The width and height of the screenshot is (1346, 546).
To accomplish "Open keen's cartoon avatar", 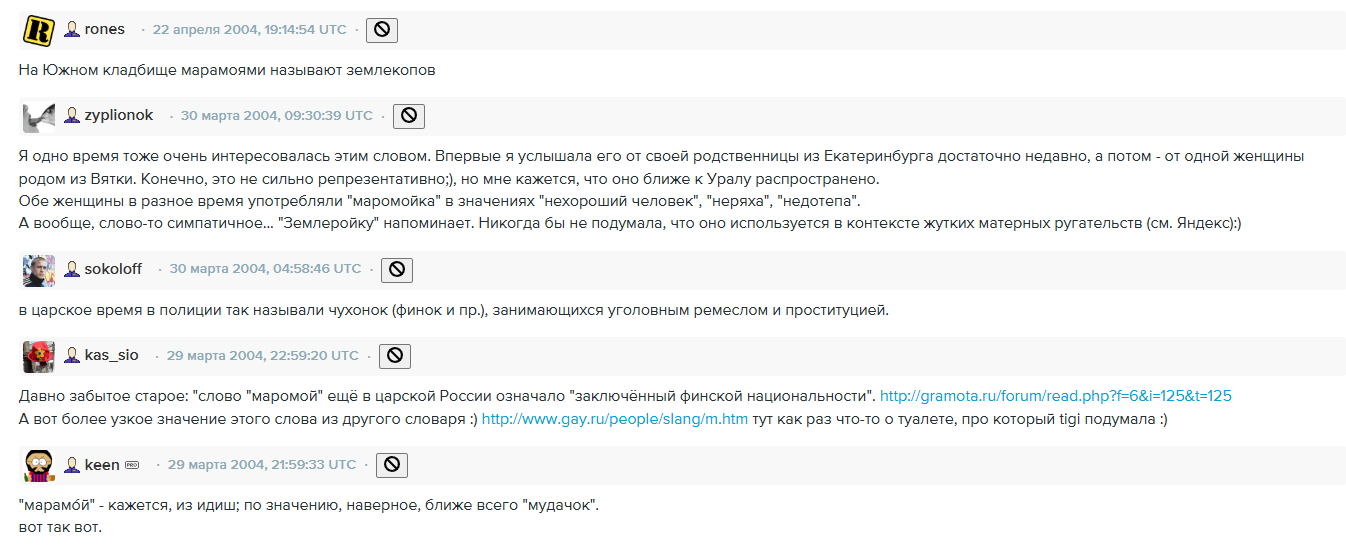I will click(38, 466).
